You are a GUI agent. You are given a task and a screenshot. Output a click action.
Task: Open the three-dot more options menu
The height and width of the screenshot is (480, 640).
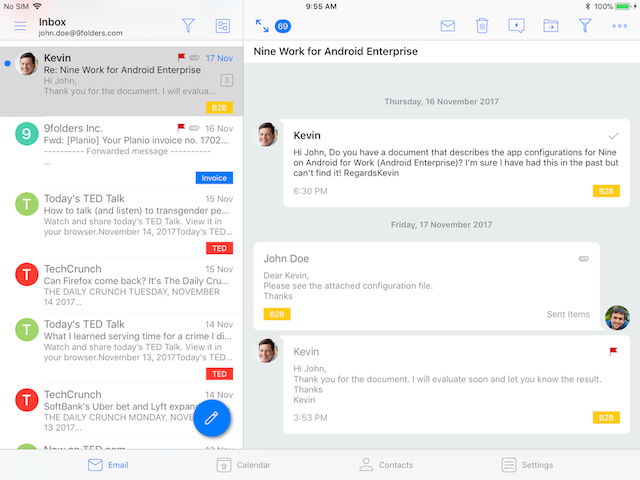click(619, 26)
